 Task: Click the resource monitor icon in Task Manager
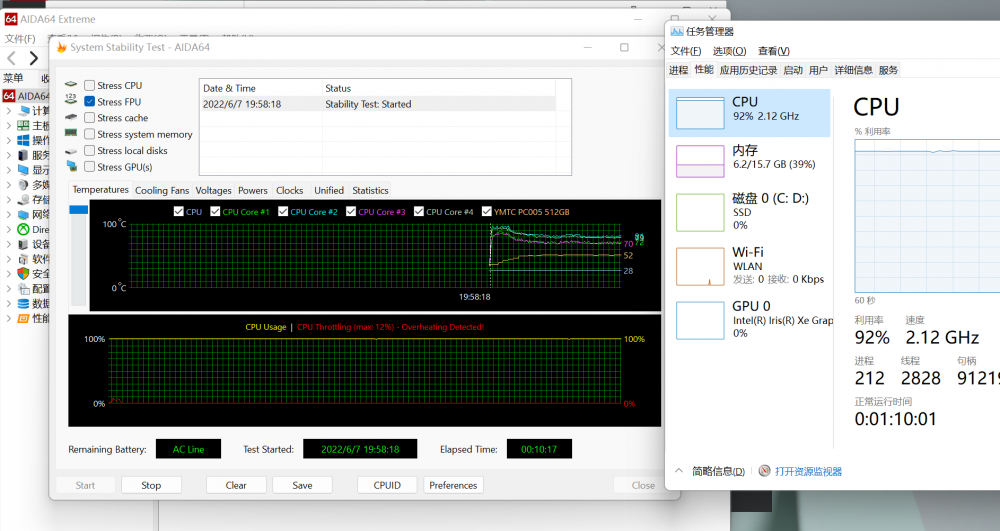coord(765,471)
